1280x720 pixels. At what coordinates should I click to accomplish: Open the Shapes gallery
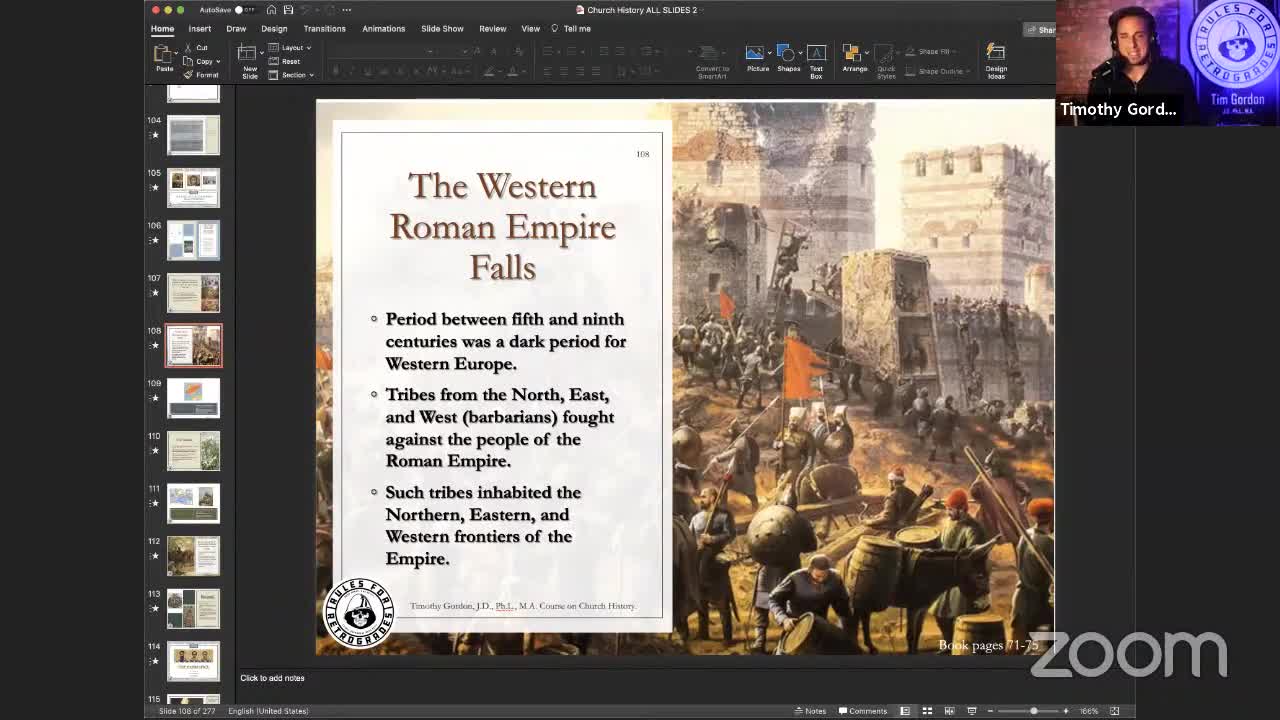click(788, 58)
